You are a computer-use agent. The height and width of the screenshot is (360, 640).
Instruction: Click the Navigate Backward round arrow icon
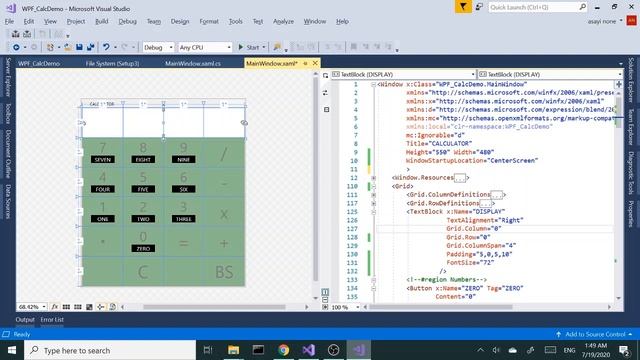pos(16,47)
